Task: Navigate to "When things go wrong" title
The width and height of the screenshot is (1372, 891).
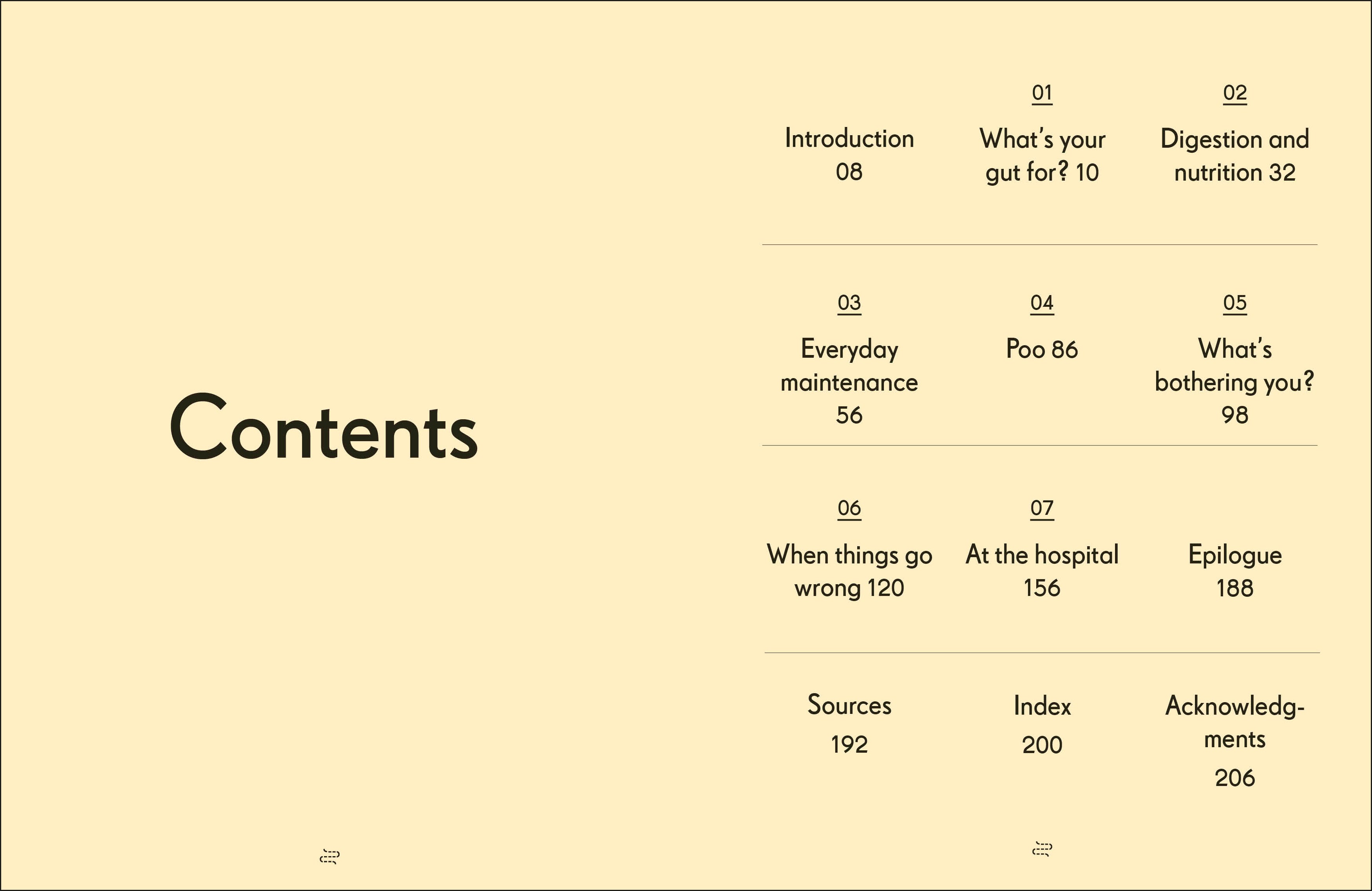Action: point(849,571)
